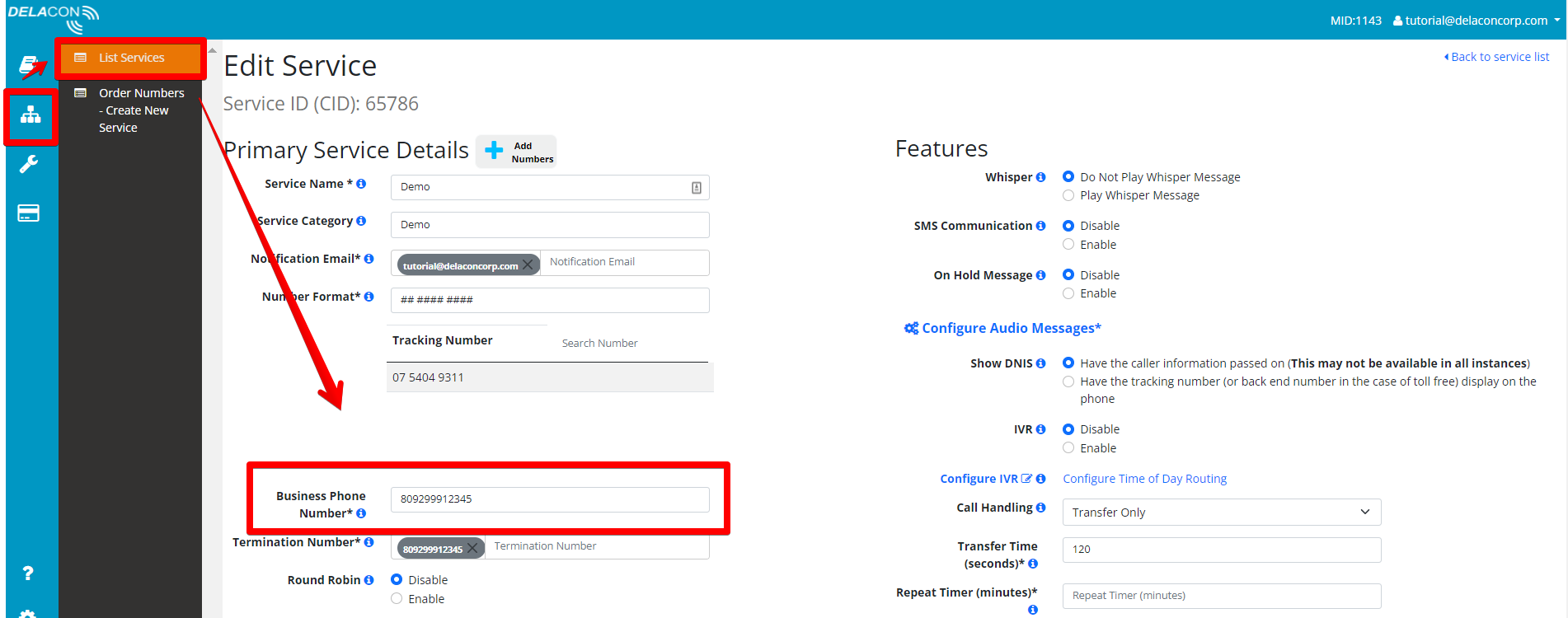Screen dimensions: 1568x618
Task: Select Do Not Play Whisper Message
Action: (x=1068, y=176)
